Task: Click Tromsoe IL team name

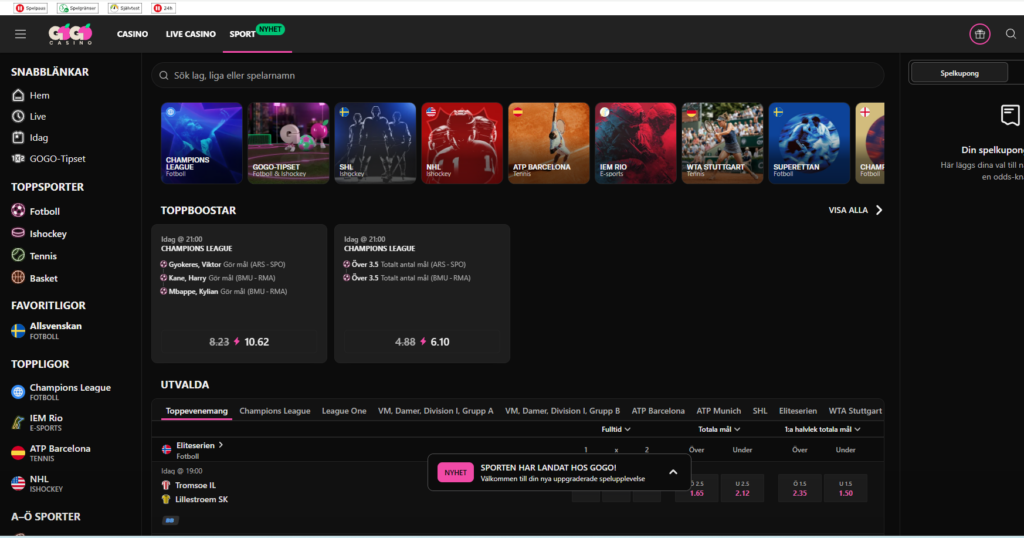Action: click(x=195, y=485)
